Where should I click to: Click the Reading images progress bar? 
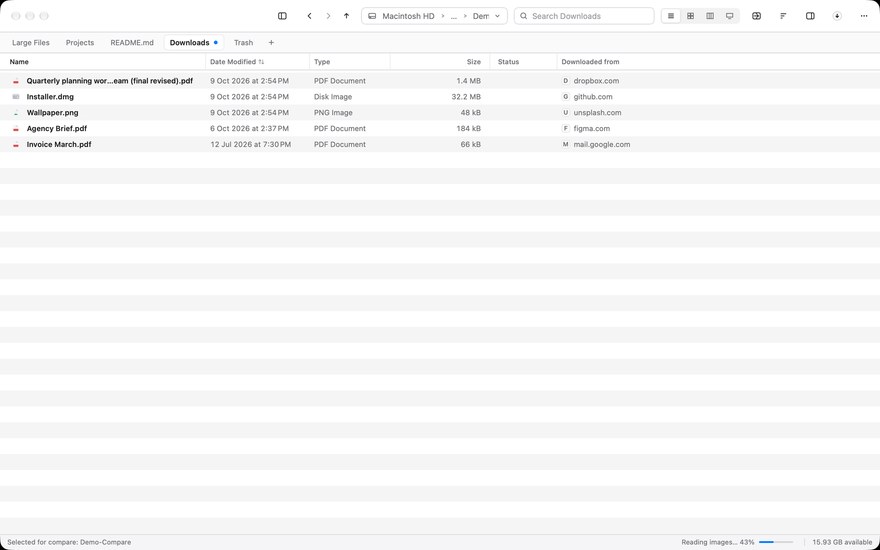click(x=776, y=542)
